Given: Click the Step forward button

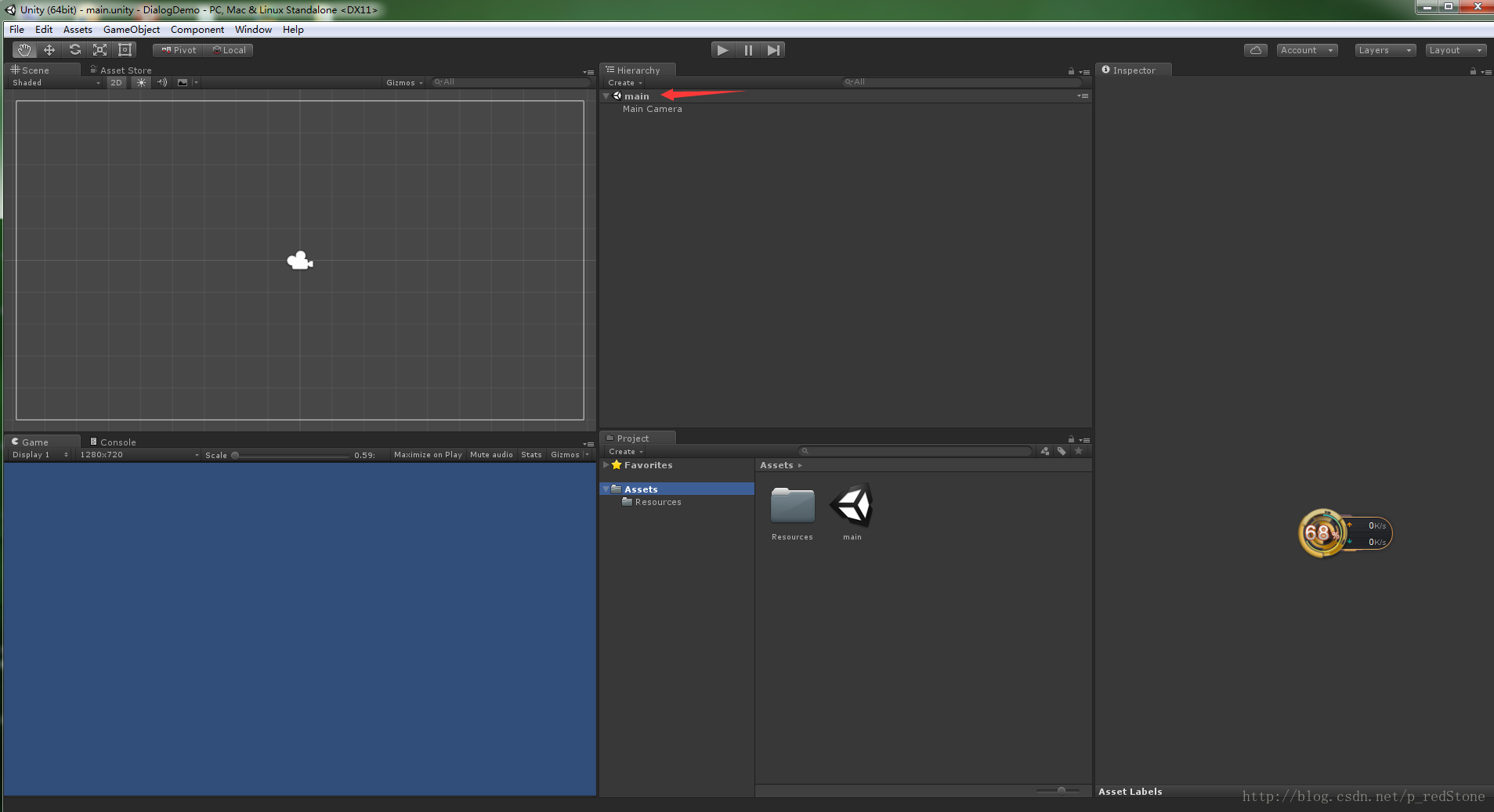Looking at the screenshot, I should tap(773, 50).
